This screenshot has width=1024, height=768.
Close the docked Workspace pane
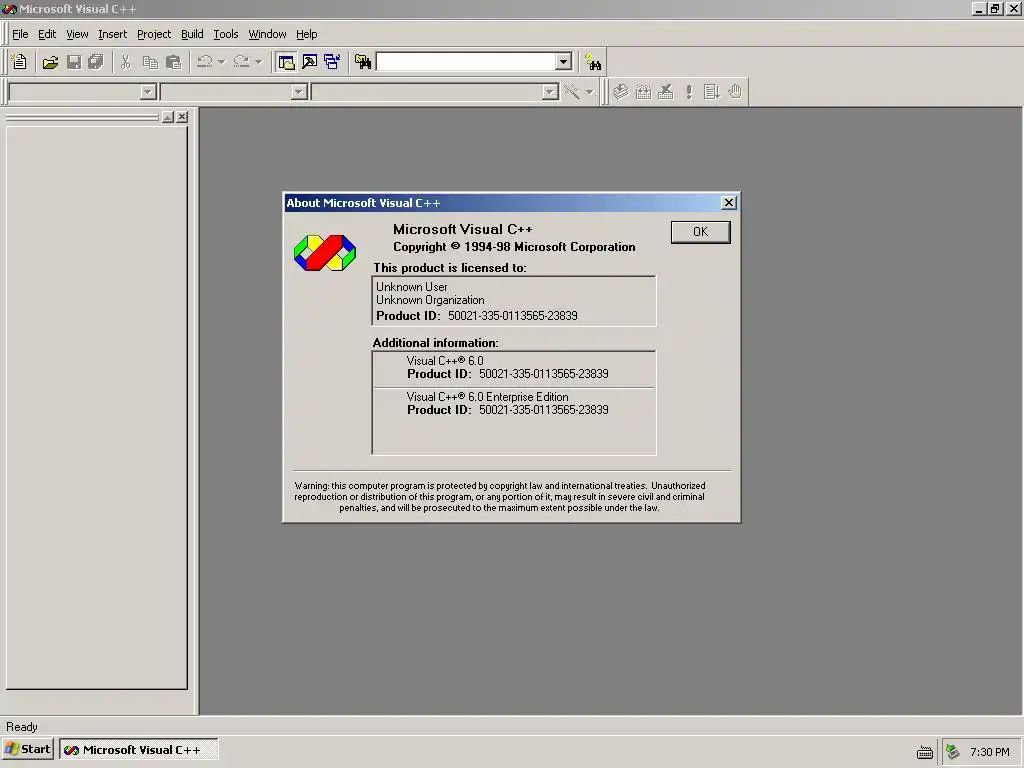pos(182,117)
